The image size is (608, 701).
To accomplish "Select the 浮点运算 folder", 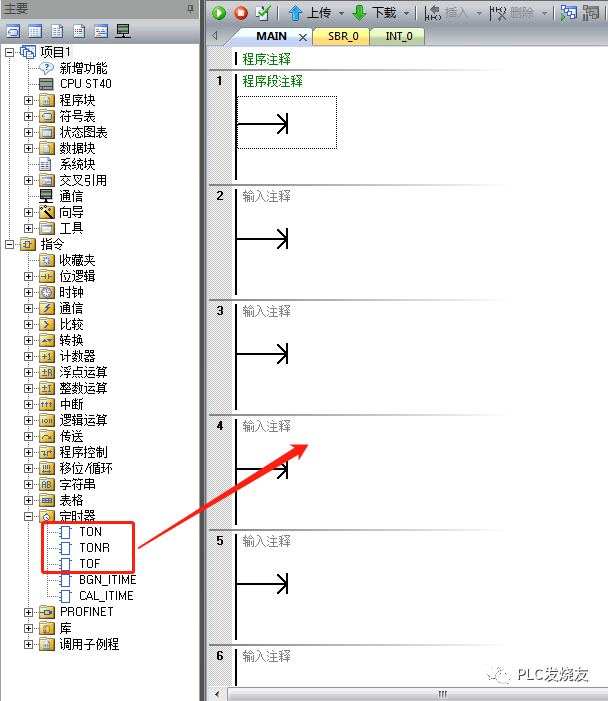I will (x=83, y=372).
